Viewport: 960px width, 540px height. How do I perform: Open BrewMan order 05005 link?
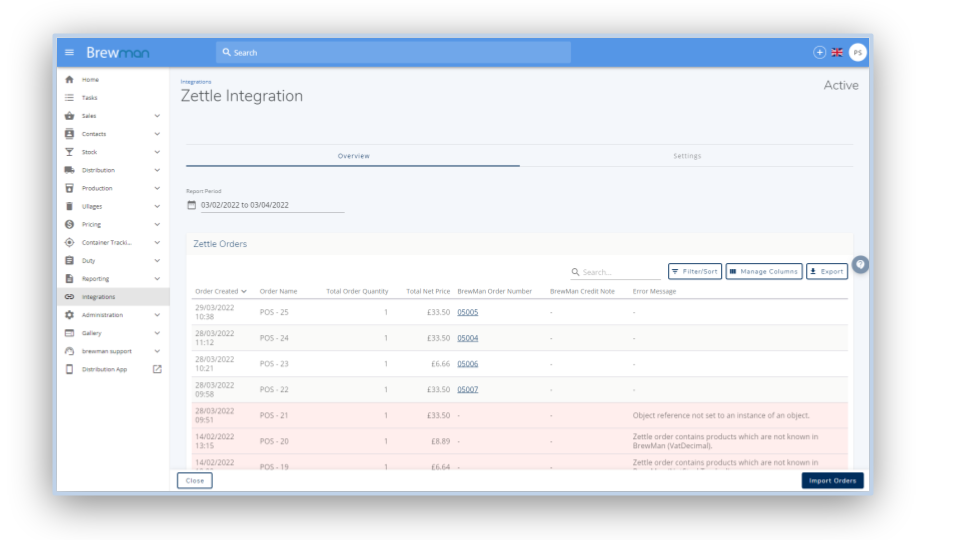pyautogui.click(x=468, y=312)
